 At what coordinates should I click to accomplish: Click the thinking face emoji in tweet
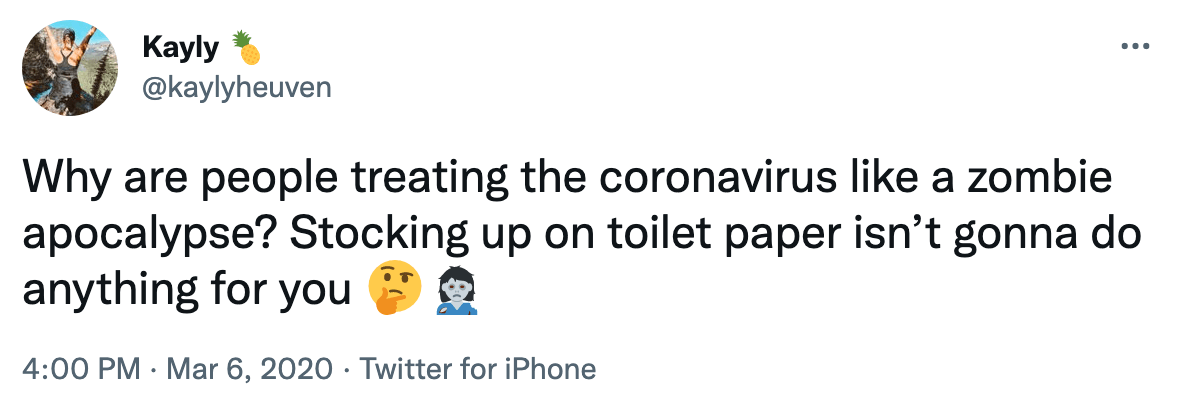[x=391, y=291]
